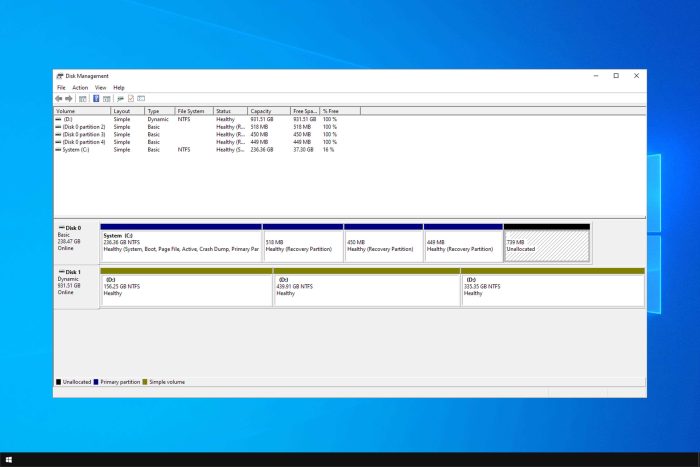Click the Disk 1 Dynamic disk label
700x467 pixels.
pyautogui.click(x=76, y=286)
